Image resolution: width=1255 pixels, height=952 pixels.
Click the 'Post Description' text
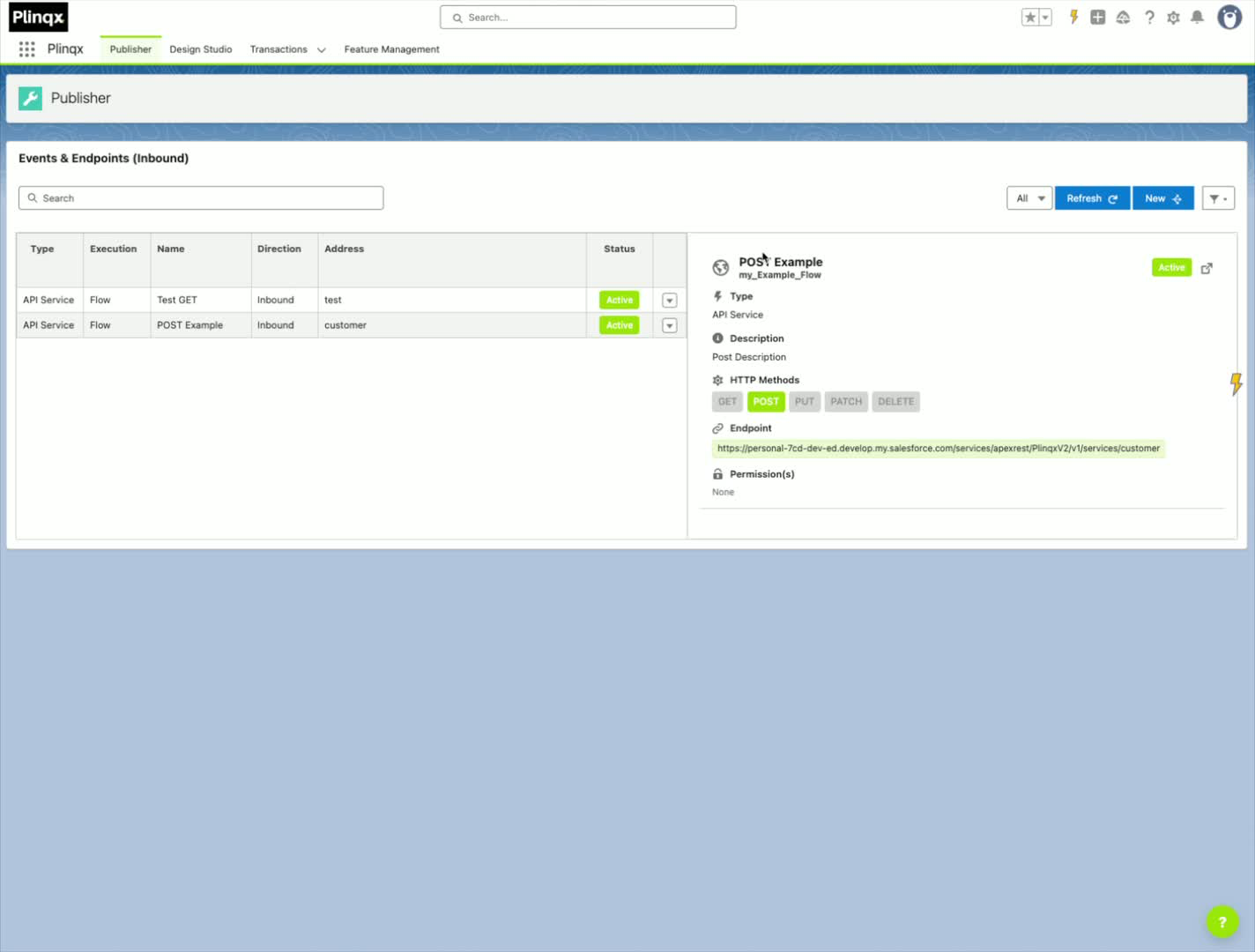749,357
